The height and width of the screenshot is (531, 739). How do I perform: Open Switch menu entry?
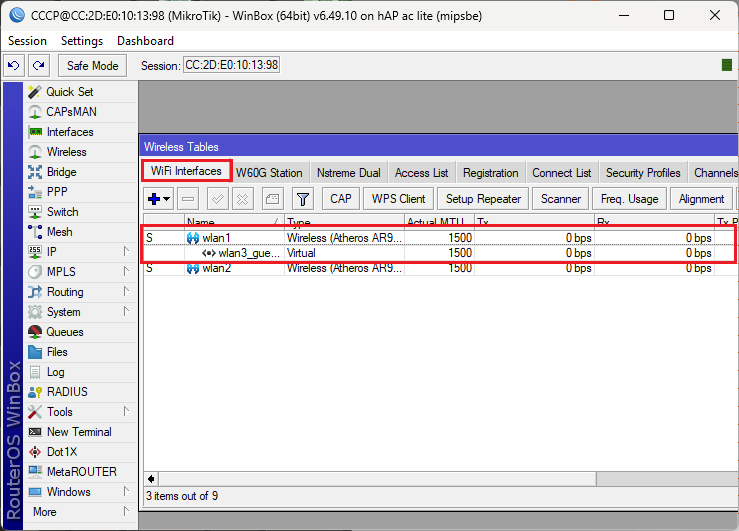pos(80,212)
